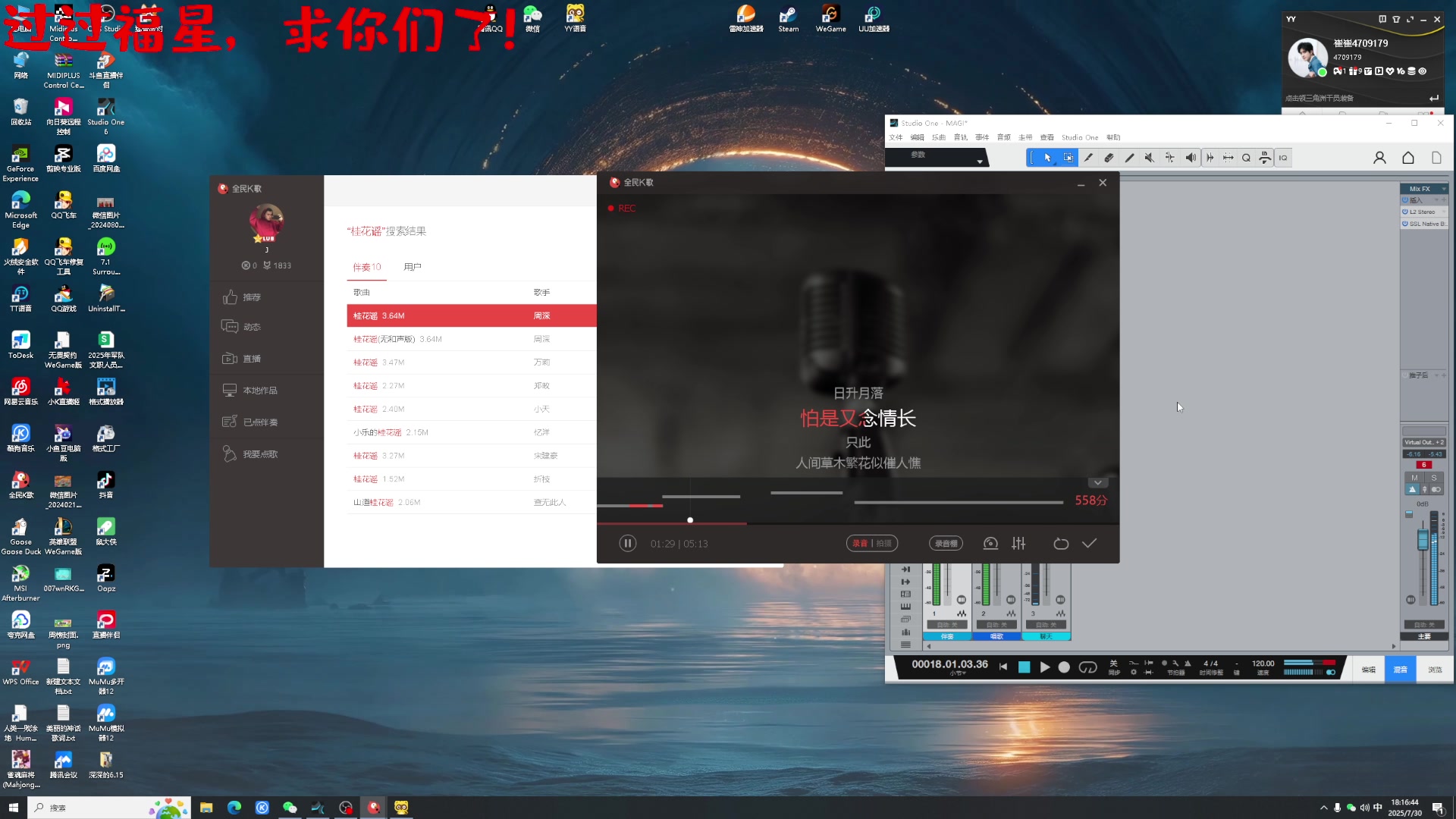Toggle the IQ input quantize button
This screenshot has height=819, width=1456.
click(x=1283, y=158)
